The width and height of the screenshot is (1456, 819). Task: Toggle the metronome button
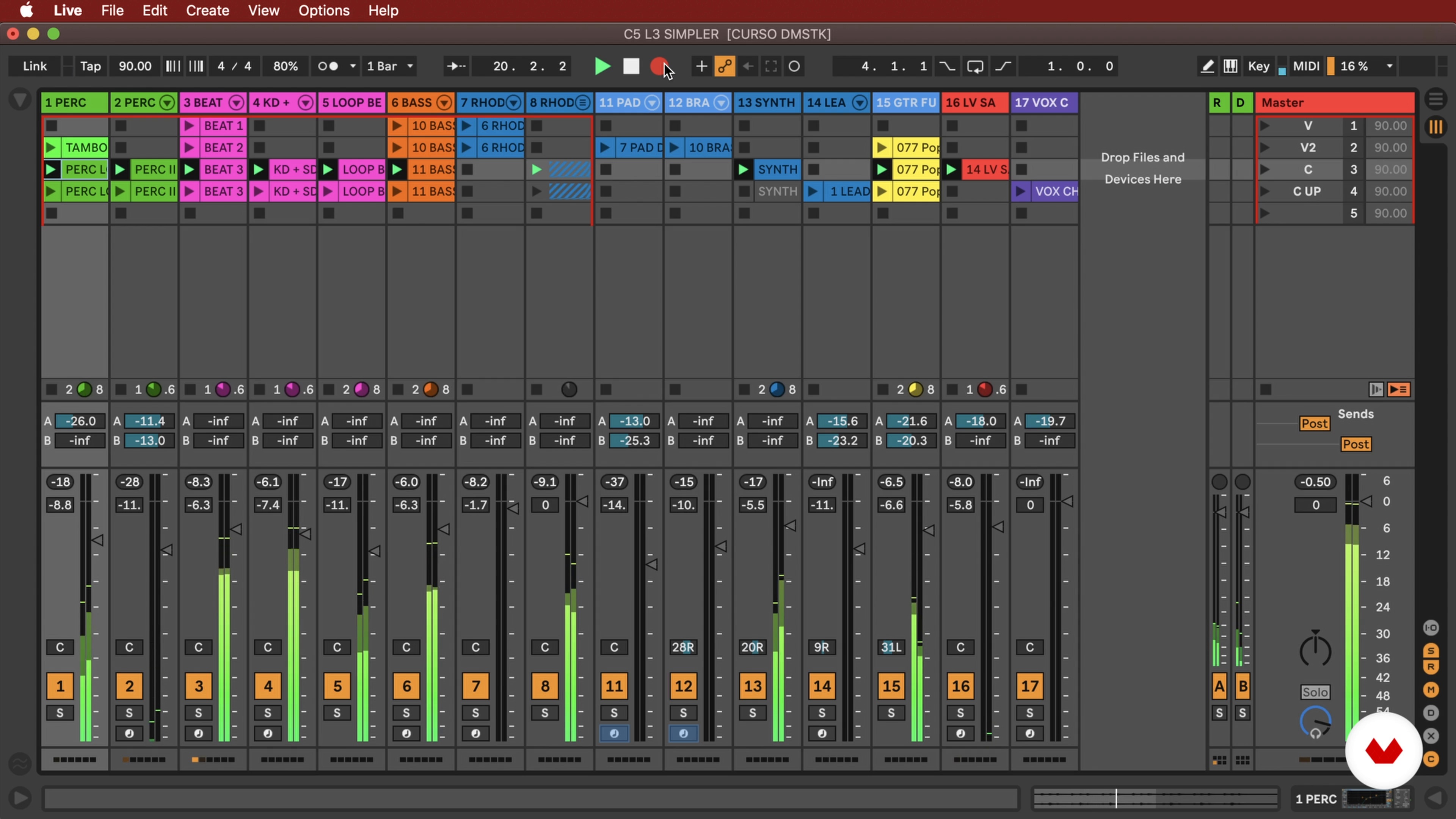328,66
